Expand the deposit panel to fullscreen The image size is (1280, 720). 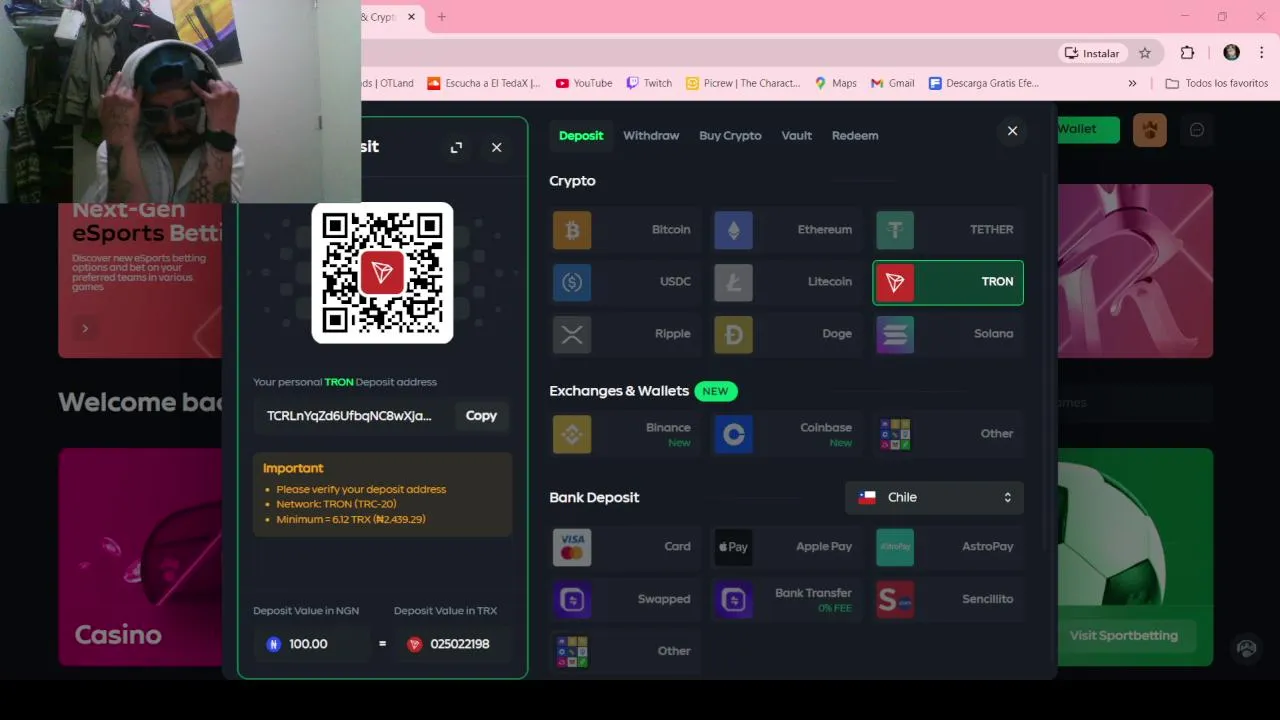pyautogui.click(x=456, y=147)
